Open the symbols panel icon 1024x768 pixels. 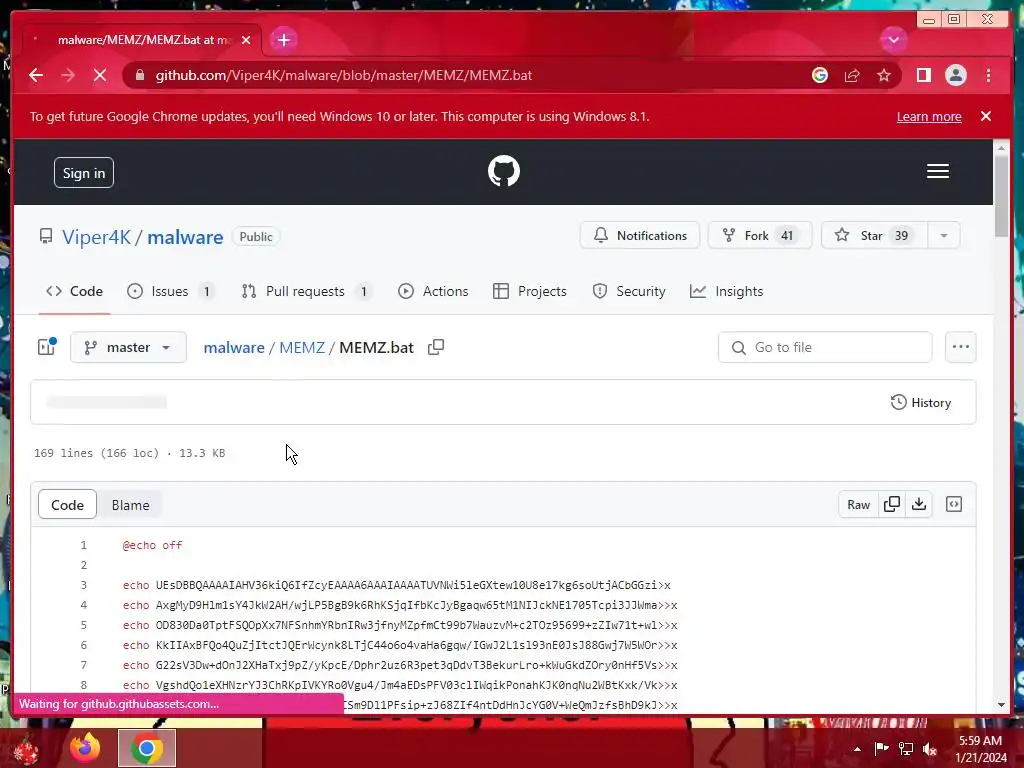[x=953, y=504]
